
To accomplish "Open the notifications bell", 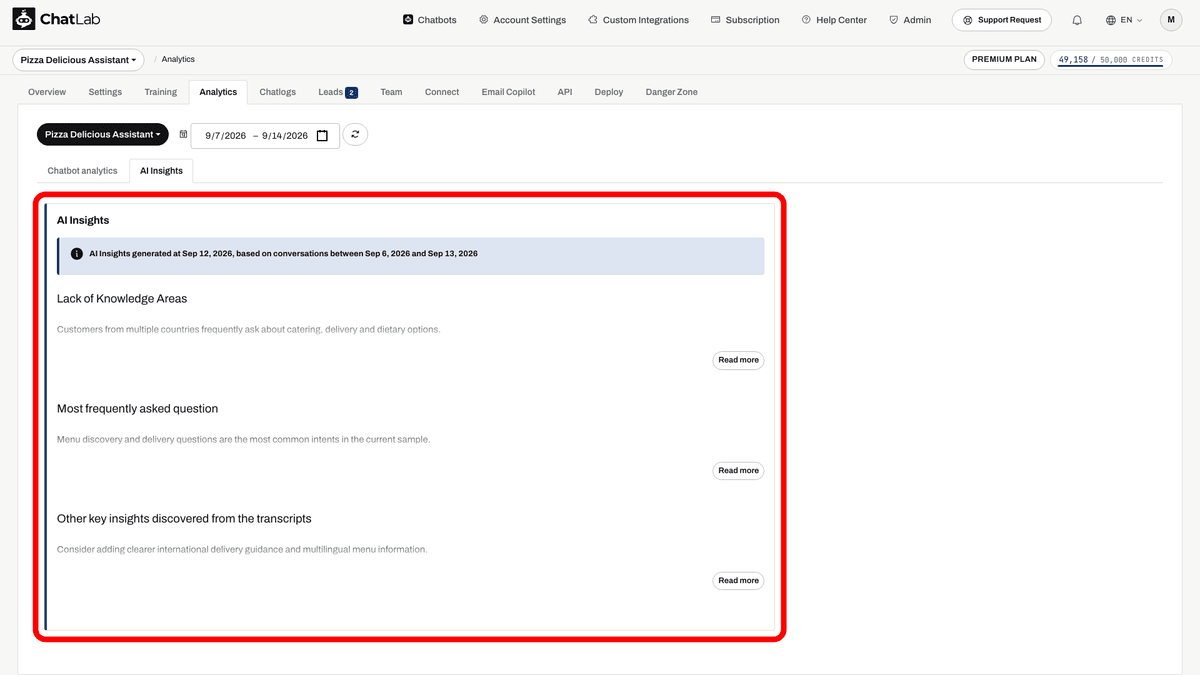I will pos(1077,20).
